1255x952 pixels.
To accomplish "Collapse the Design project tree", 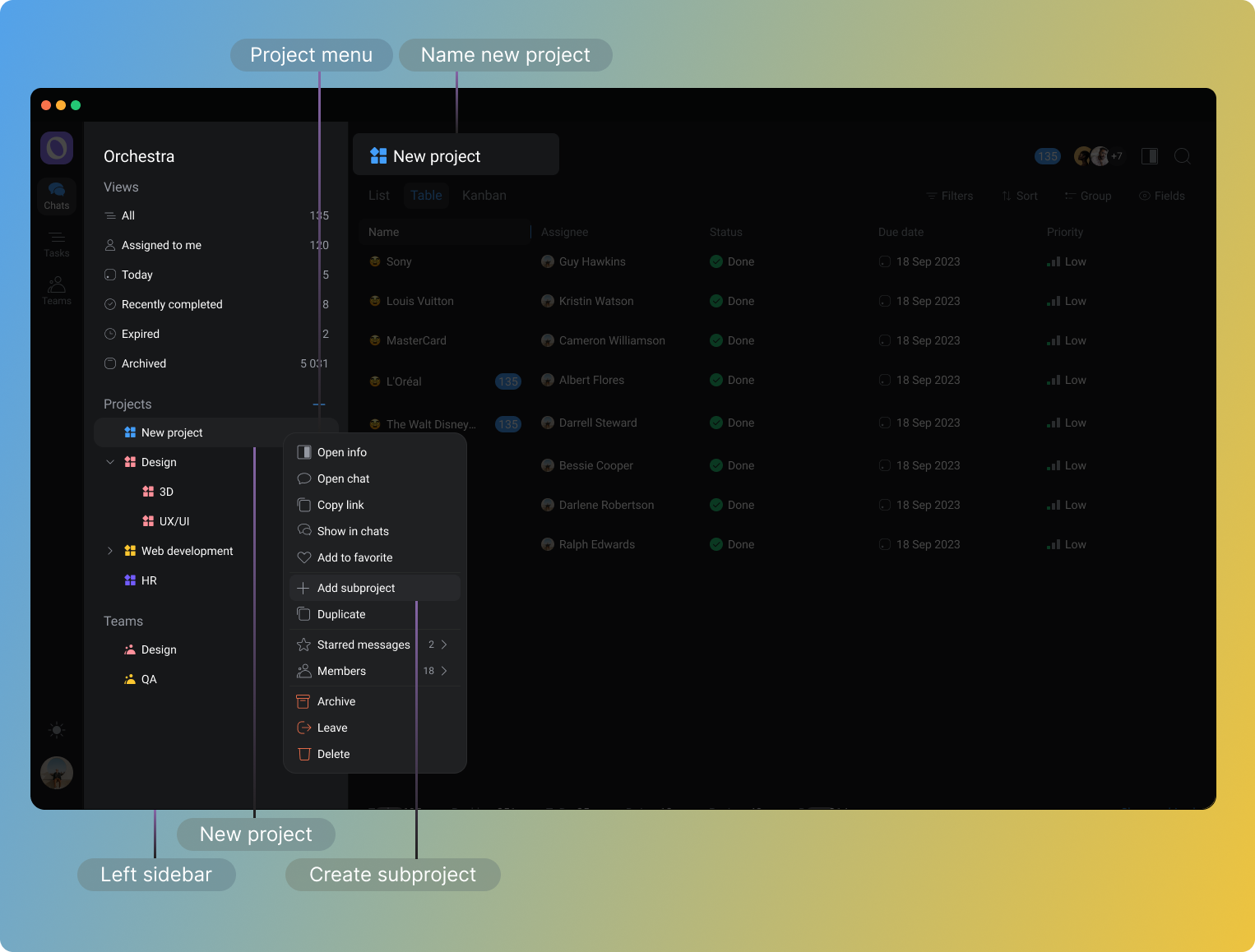I will click(110, 462).
